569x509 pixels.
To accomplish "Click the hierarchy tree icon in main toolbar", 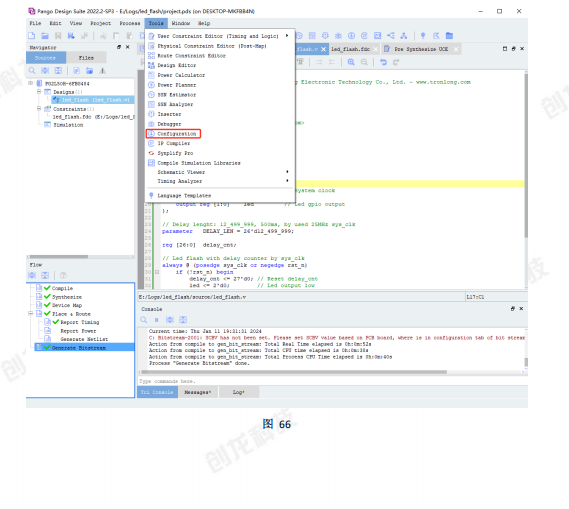I will pyautogui.click(x=404, y=36).
